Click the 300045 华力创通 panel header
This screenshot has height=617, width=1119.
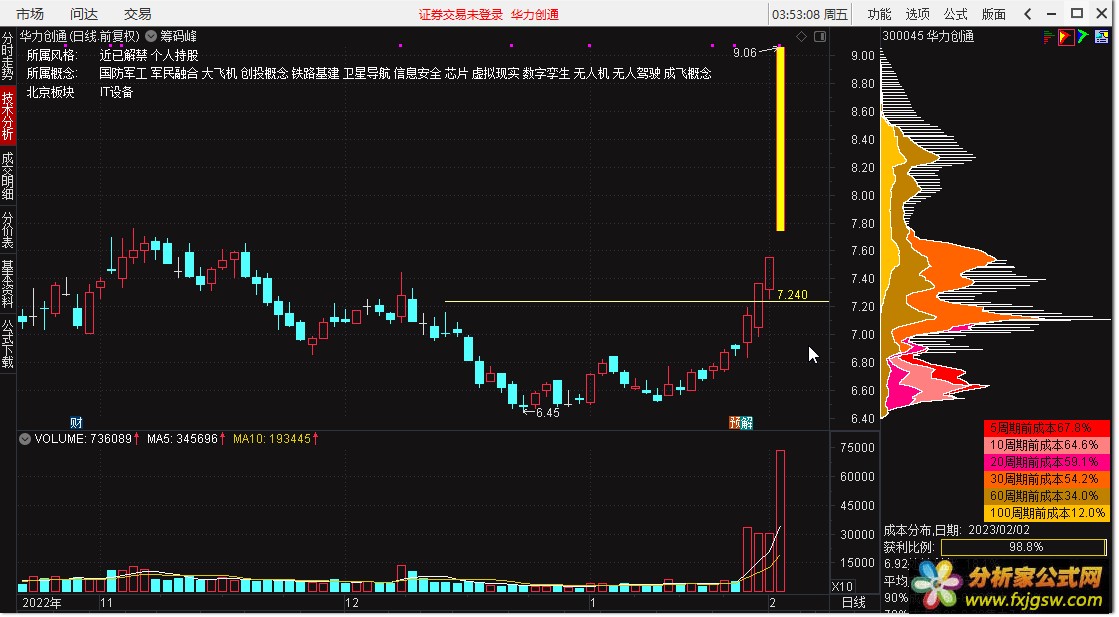[x=928, y=36]
